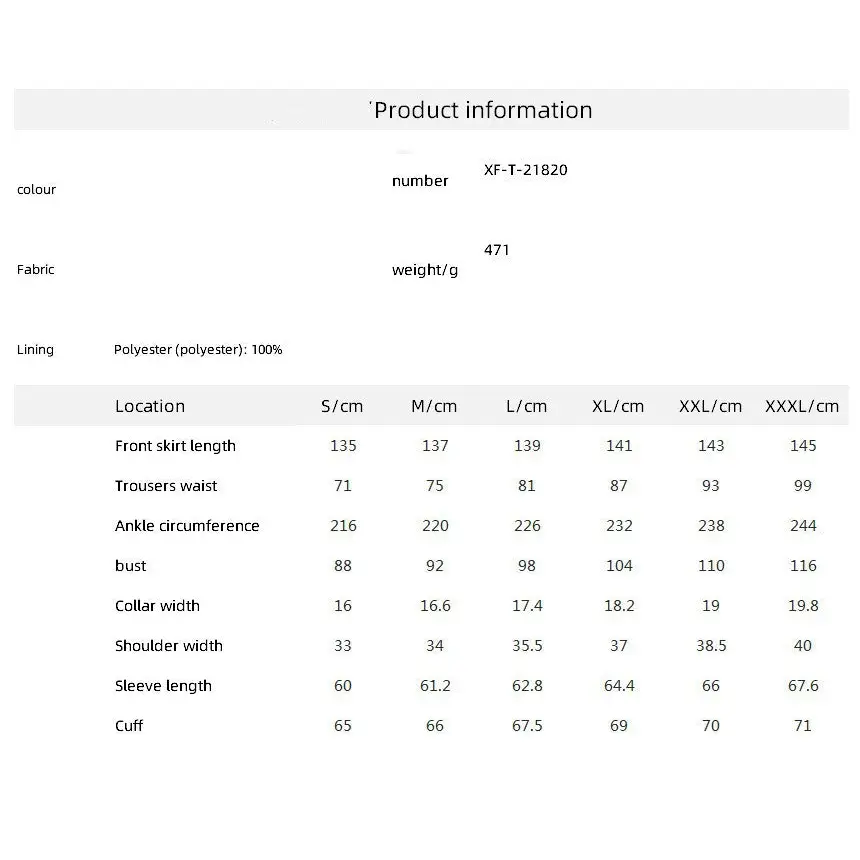The image size is (860, 860).
Task: Click the Lining label
Action: click(x=35, y=349)
